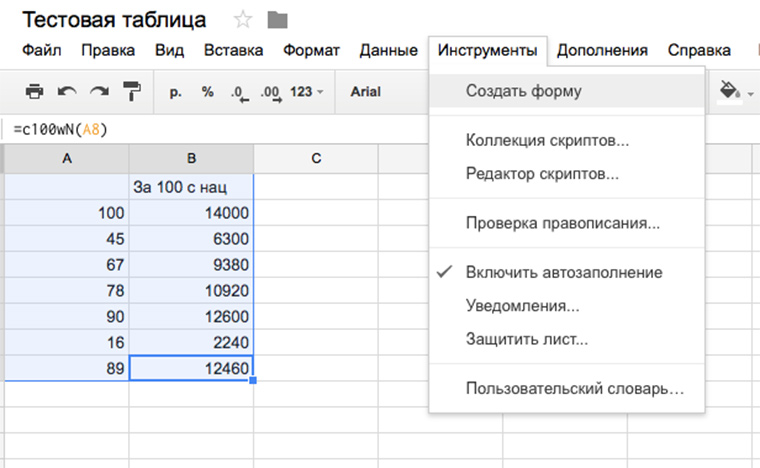Click the print icon in toolbar

(x=34, y=92)
